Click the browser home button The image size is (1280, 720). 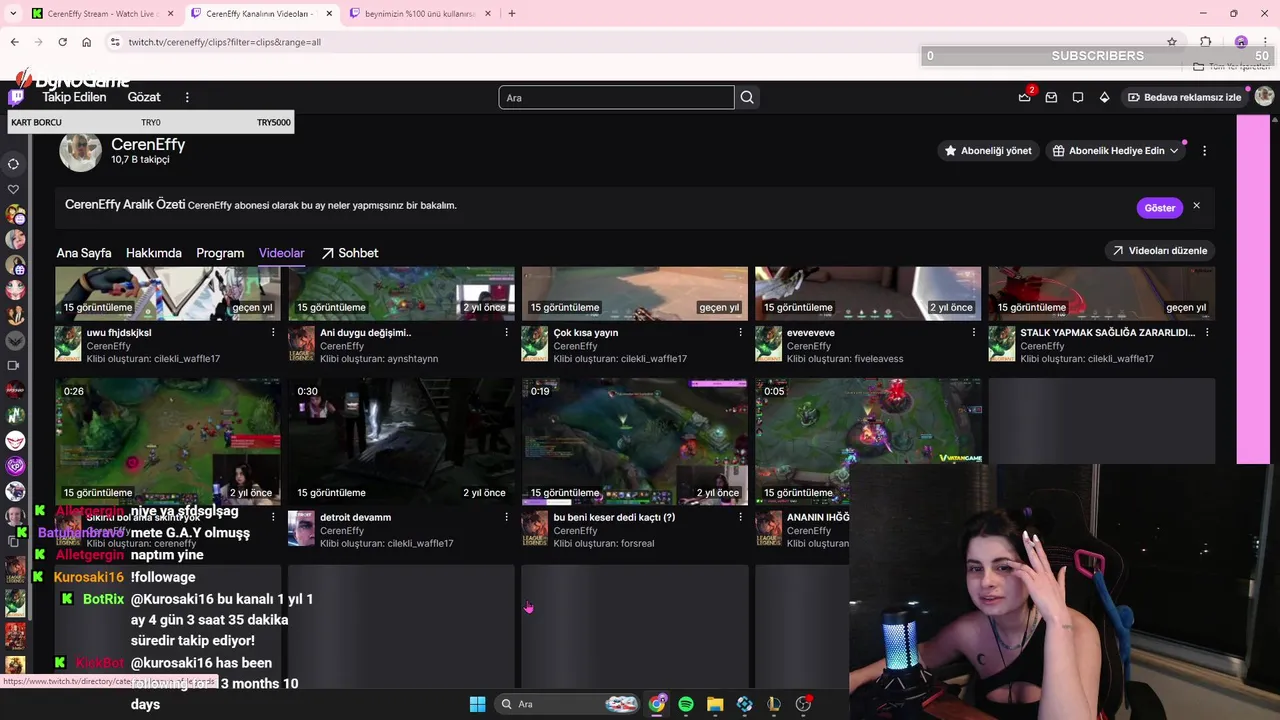[x=87, y=42]
